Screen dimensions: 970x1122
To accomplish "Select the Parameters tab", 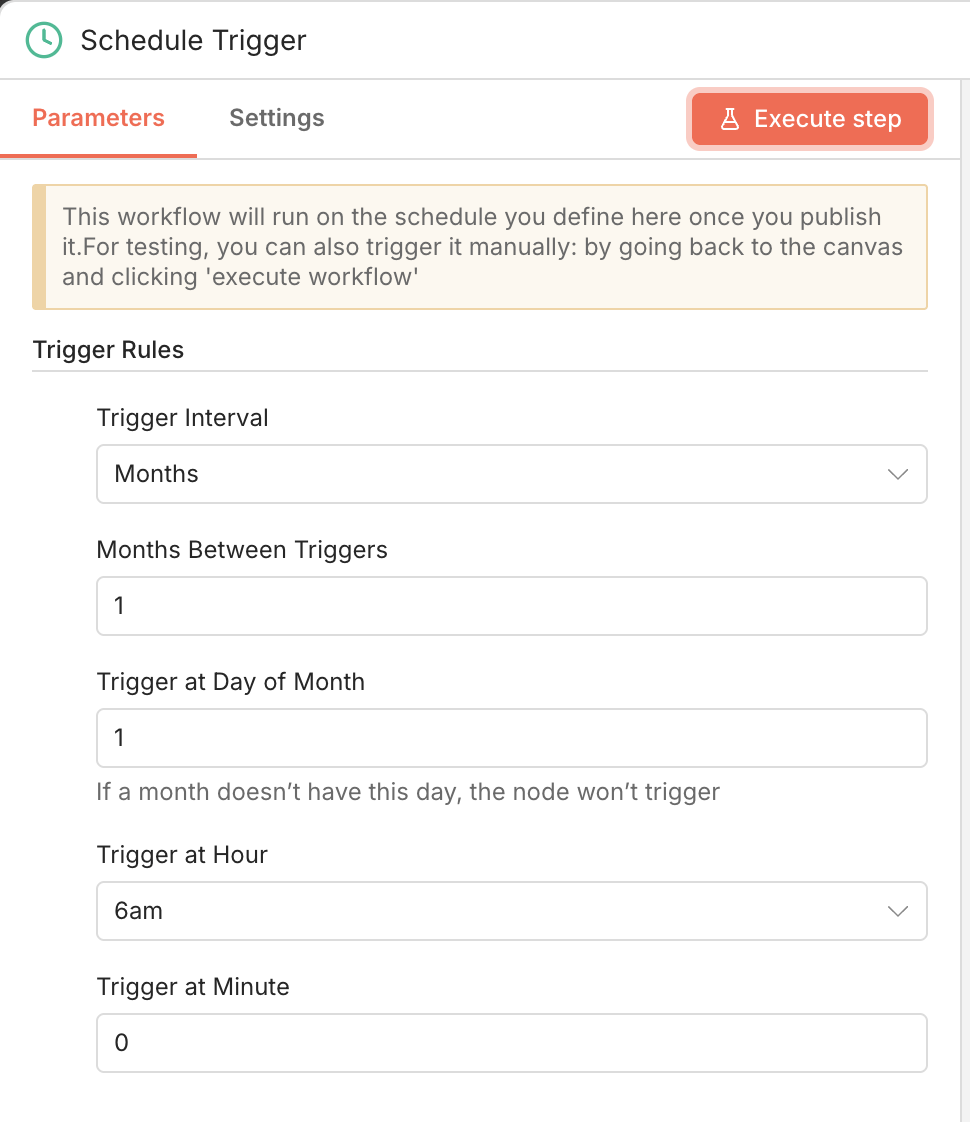I will pyautogui.click(x=98, y=118).
